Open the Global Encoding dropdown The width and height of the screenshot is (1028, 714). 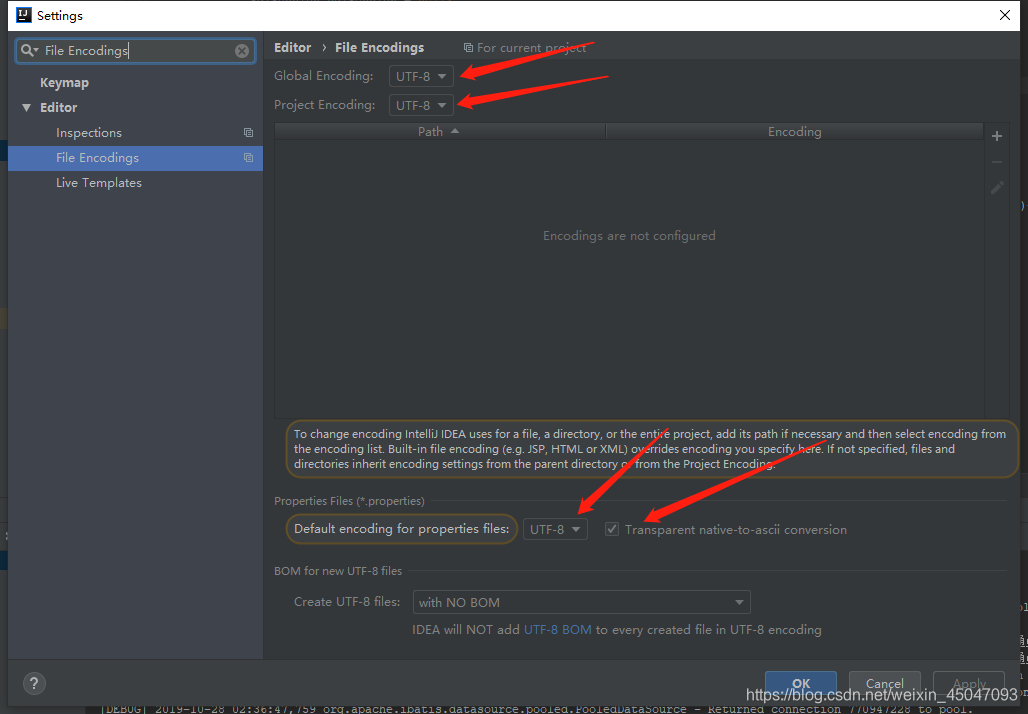421,76
